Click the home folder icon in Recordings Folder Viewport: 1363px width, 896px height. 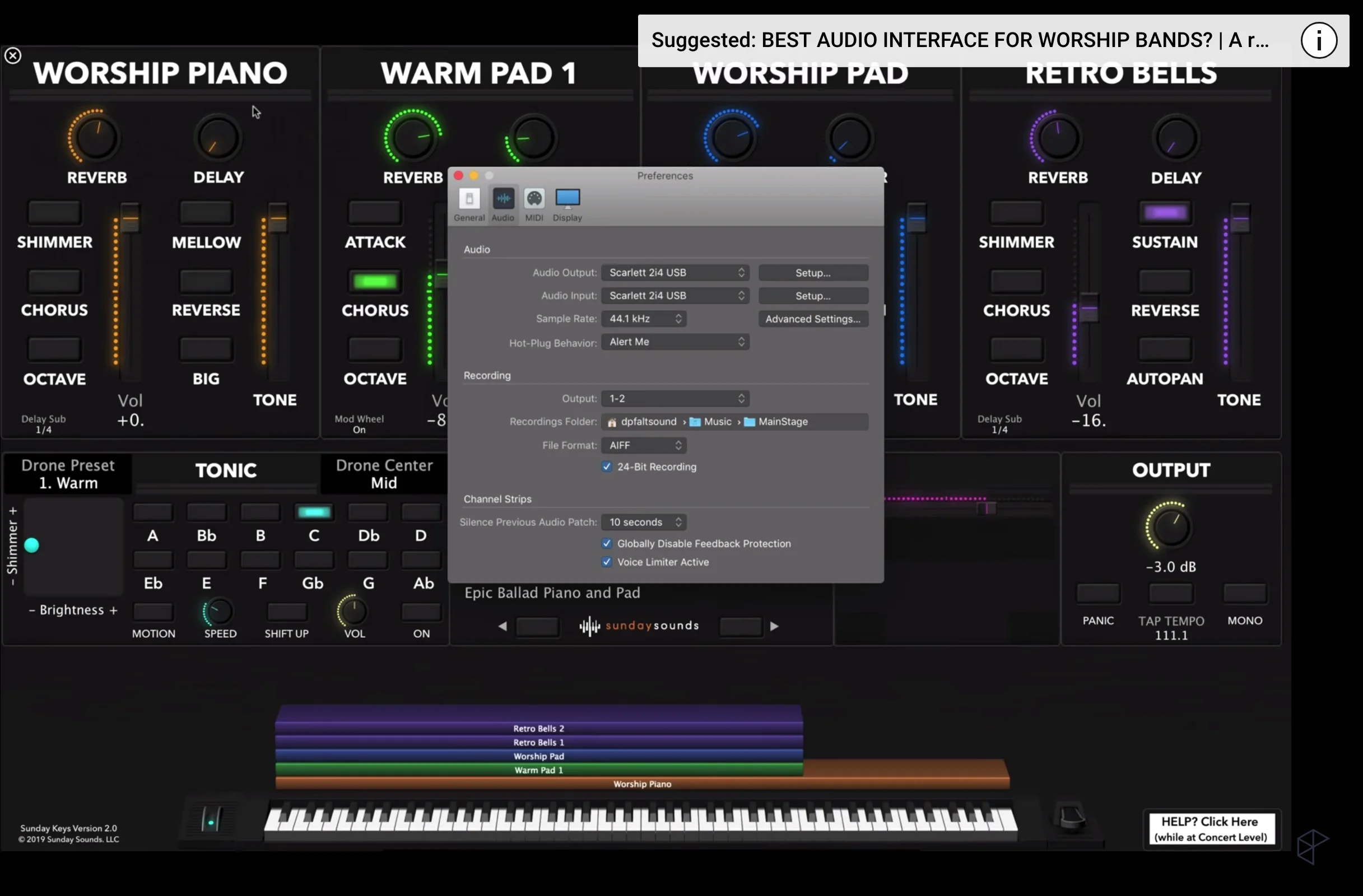[x=612, y=423]
